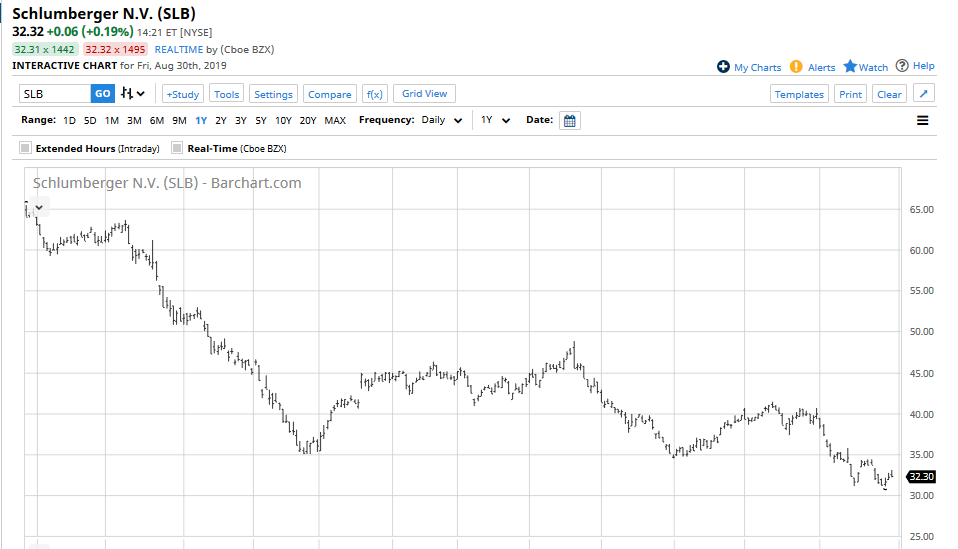Image resolution: width=958 pixels, height=549 pixels.
Task: Switch to Grid View
Action: [x=424, y=93]
